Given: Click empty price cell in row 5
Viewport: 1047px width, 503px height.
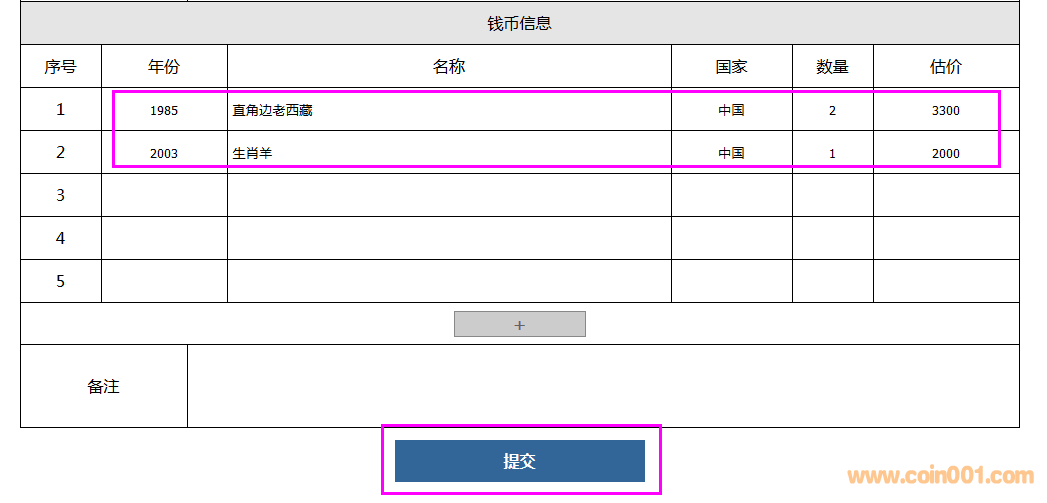Looking at the screenshot, I should click(945, 281).
